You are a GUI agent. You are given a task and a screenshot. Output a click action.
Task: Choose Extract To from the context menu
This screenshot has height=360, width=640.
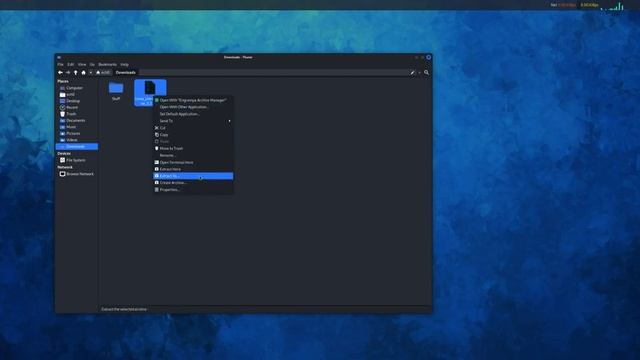(x=193, y=176)
